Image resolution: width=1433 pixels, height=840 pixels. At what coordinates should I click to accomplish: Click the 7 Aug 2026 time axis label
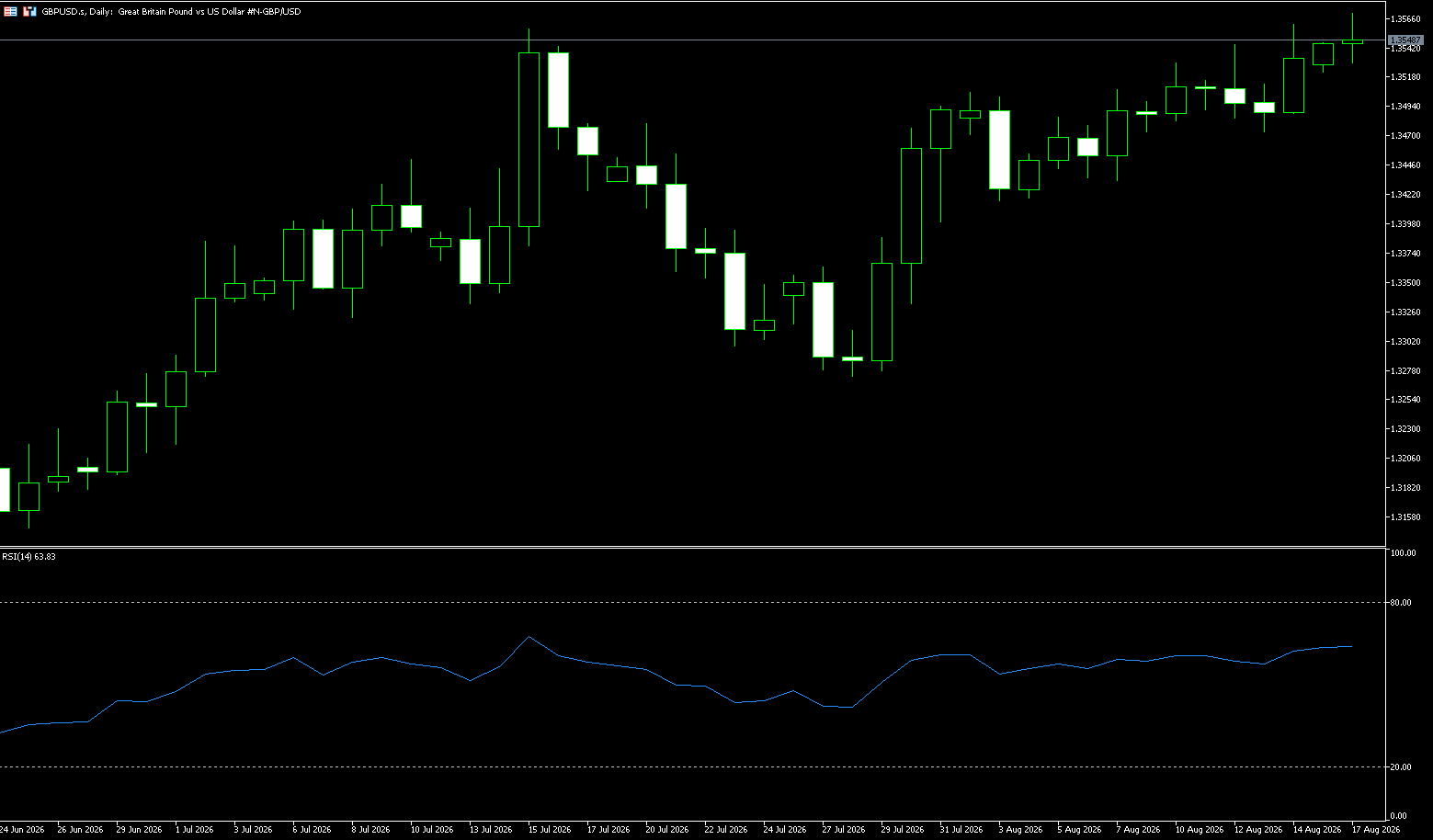point(1138,830)
